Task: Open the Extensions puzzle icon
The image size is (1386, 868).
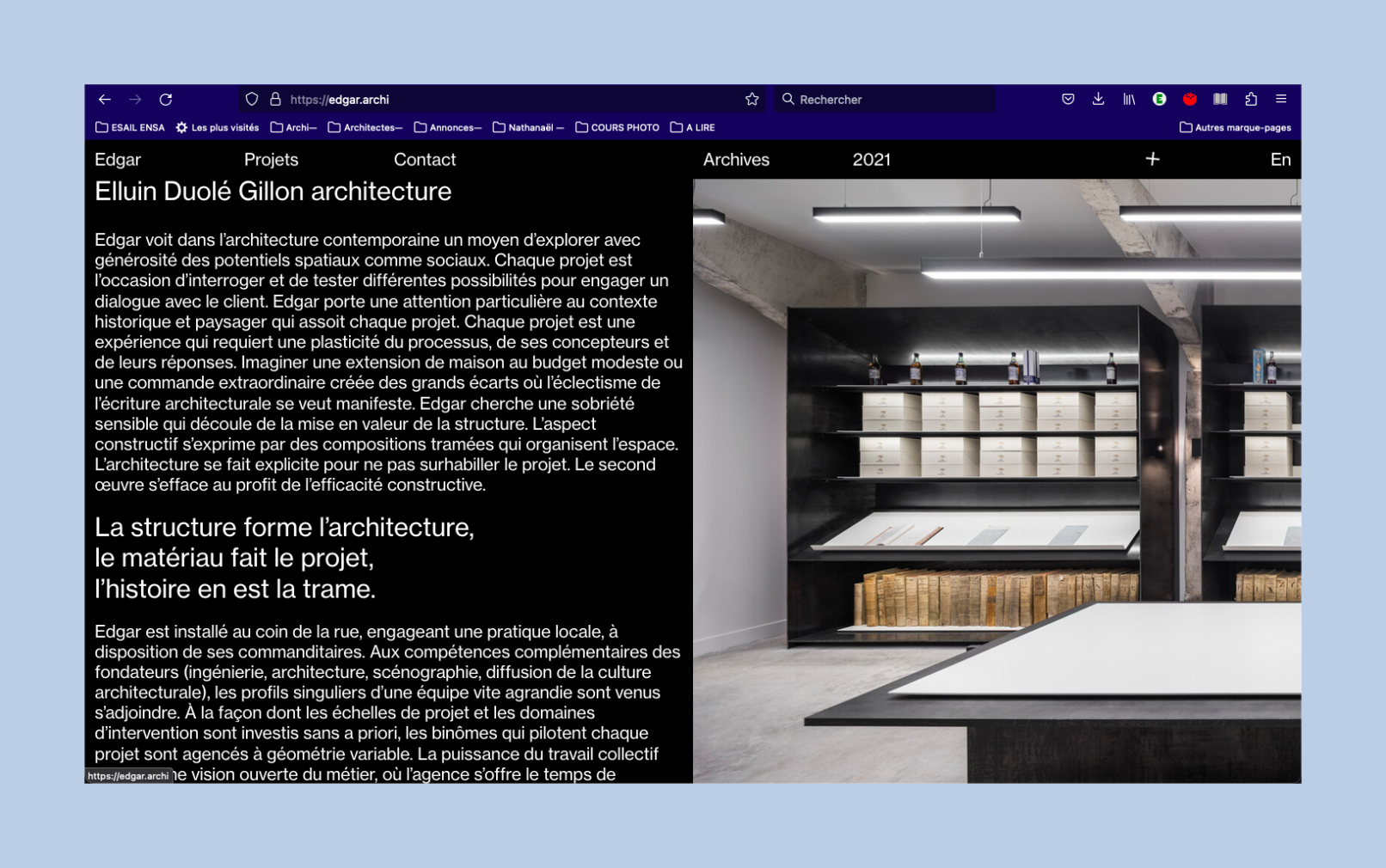Action: pyautogui.click(x=1251, y=100)
